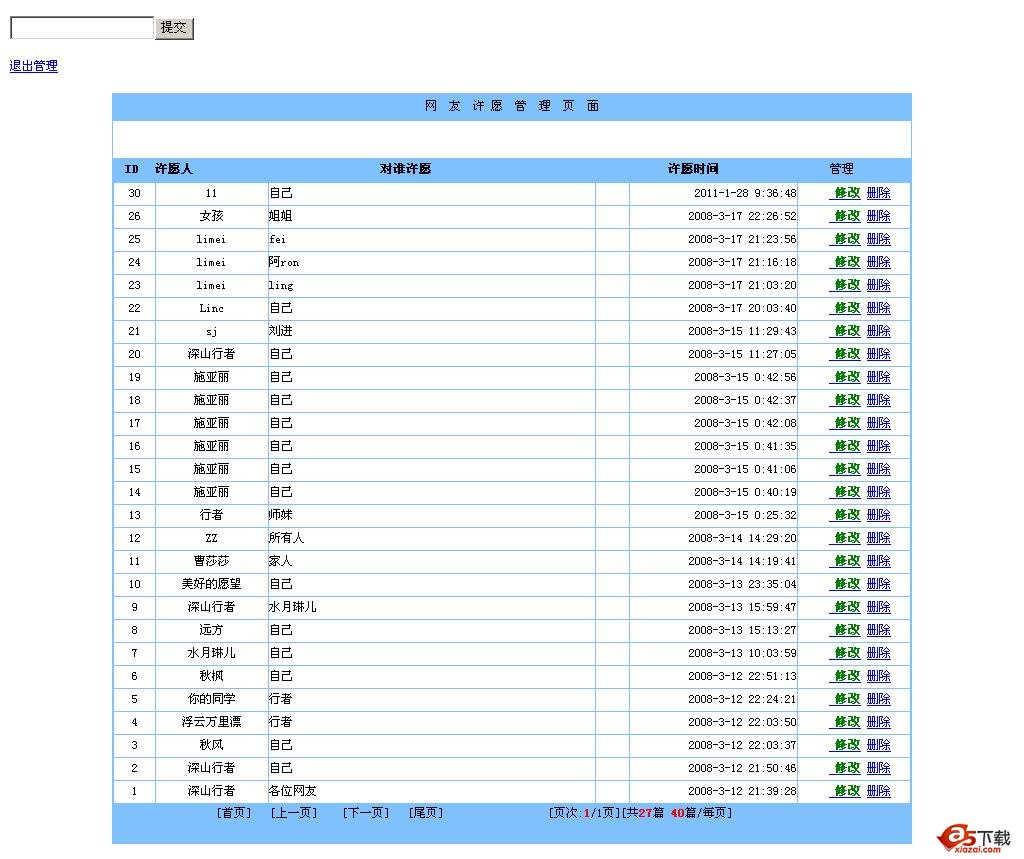Go to previous page via 上一页
Screen dimensions: 1024x859
click(x=294, y=813)
